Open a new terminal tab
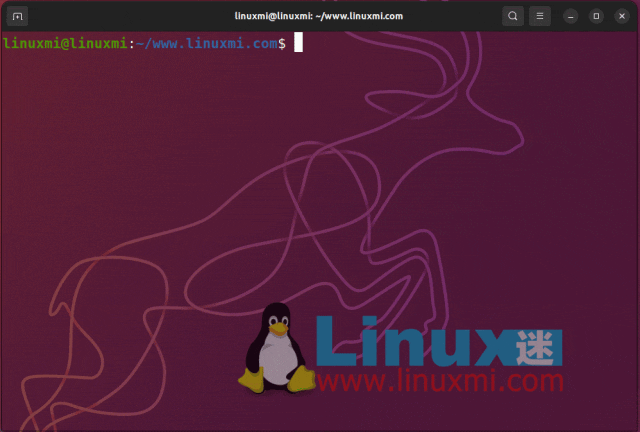The height and width of the screenshot is (432, 640). tap(17, 16)
